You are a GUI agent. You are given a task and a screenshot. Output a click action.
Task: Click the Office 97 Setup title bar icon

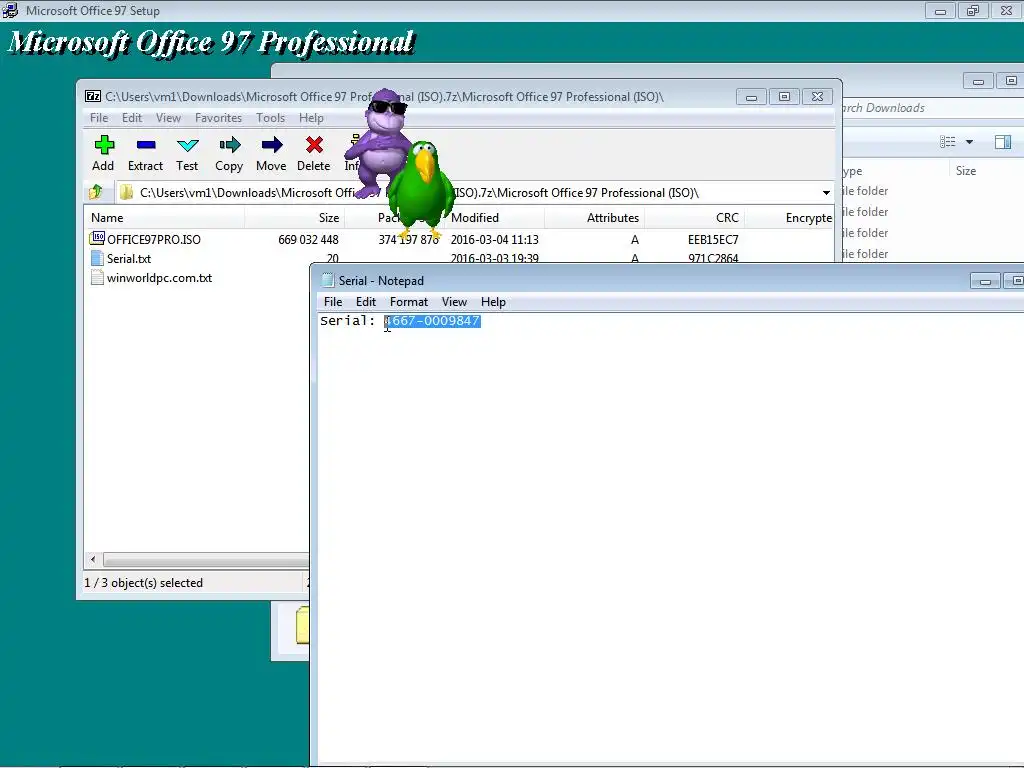coord(10,10)
